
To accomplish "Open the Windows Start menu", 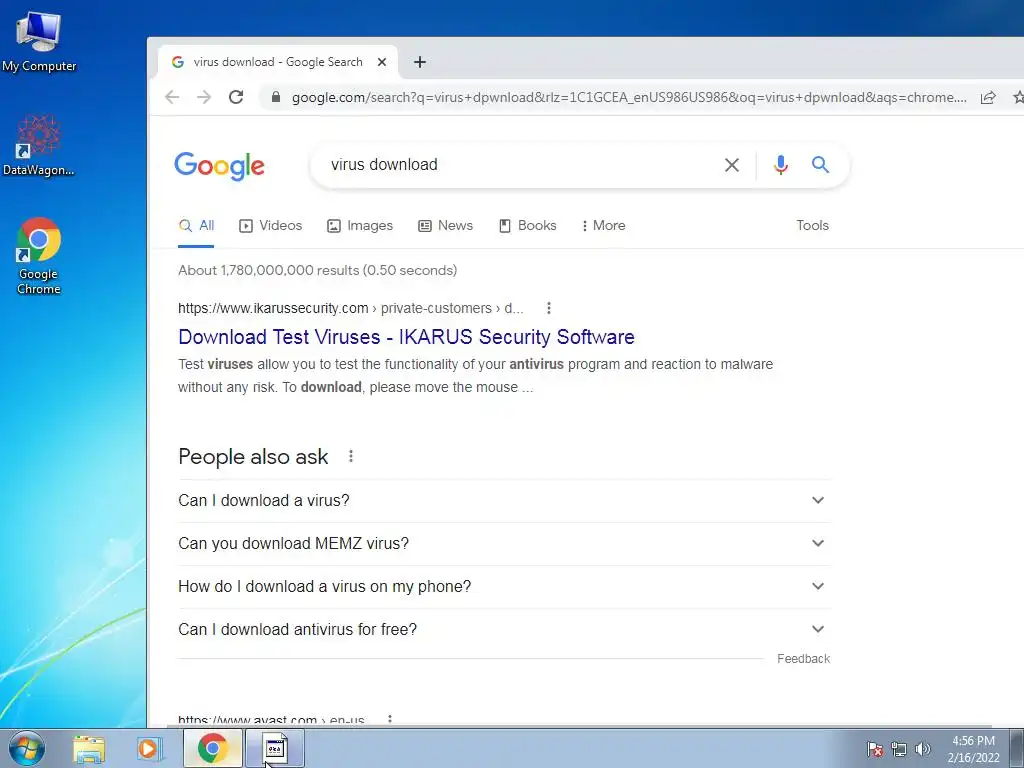I will click(x=27, y=748).
